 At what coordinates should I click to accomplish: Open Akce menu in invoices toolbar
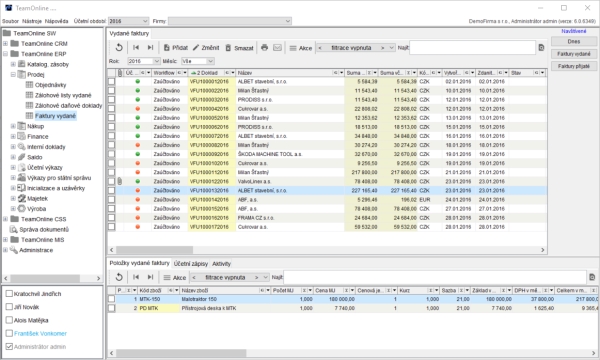[x=301, y=48]
